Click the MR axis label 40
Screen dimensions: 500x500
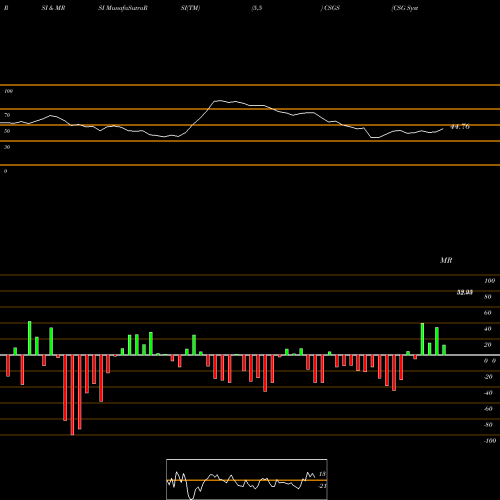488,329
